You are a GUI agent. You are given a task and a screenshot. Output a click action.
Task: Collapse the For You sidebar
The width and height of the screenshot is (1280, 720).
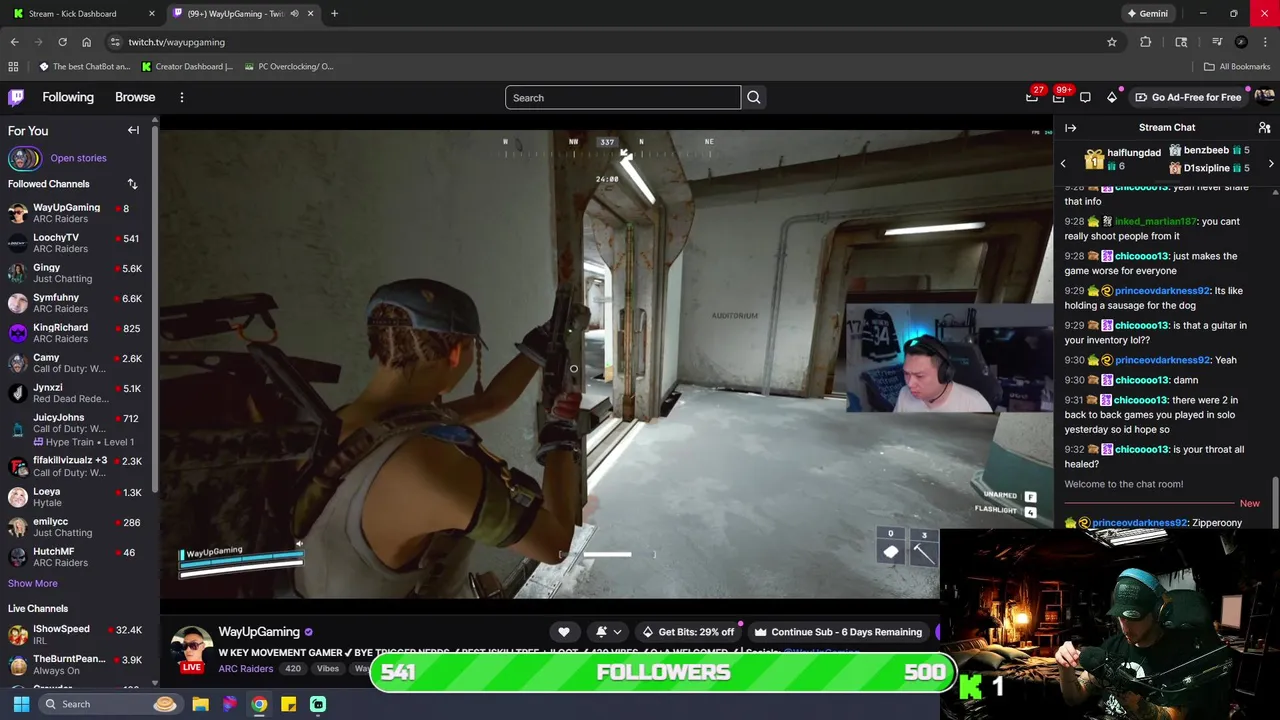133,131
